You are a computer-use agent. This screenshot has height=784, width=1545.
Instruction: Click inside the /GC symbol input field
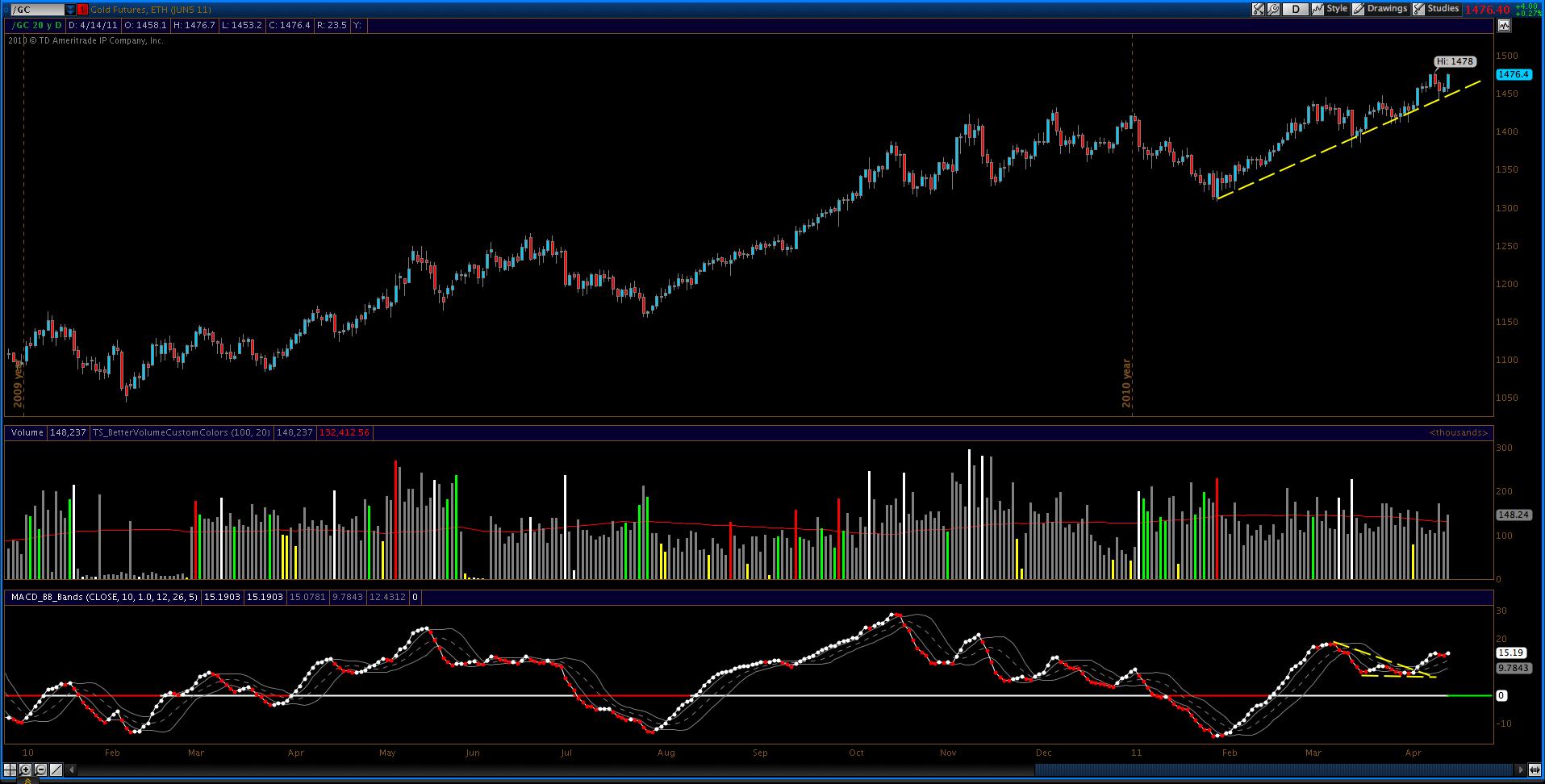pos(38,10)
